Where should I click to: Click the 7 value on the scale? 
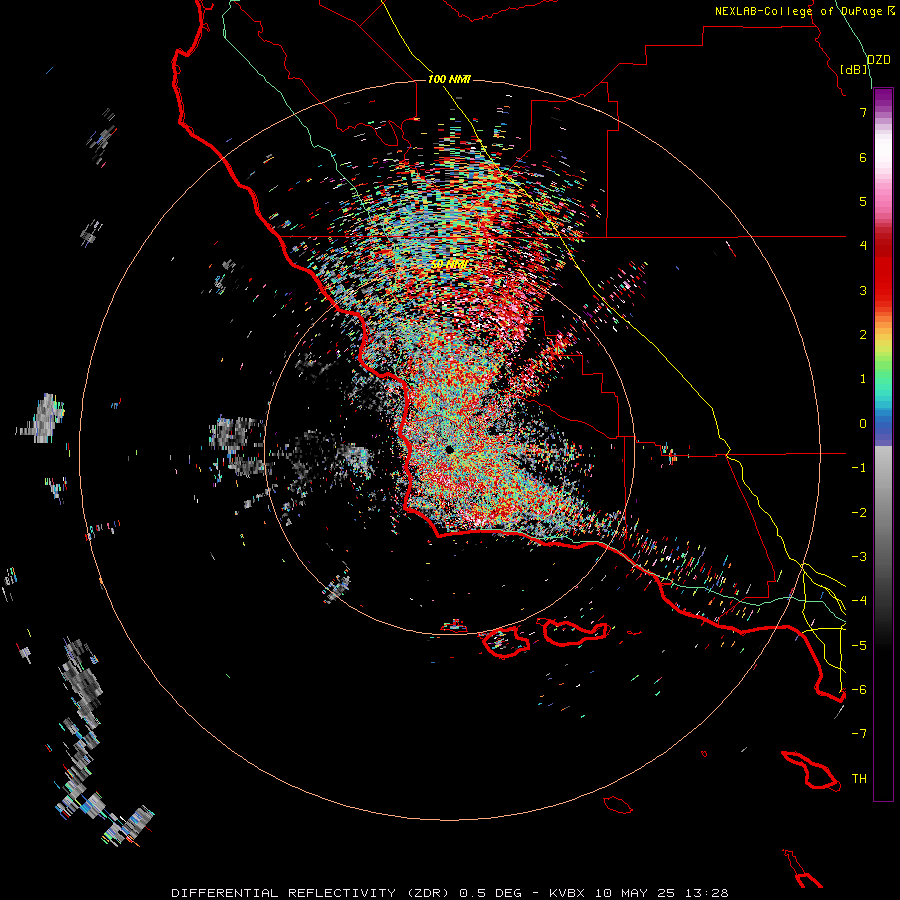tap(863, 112)
